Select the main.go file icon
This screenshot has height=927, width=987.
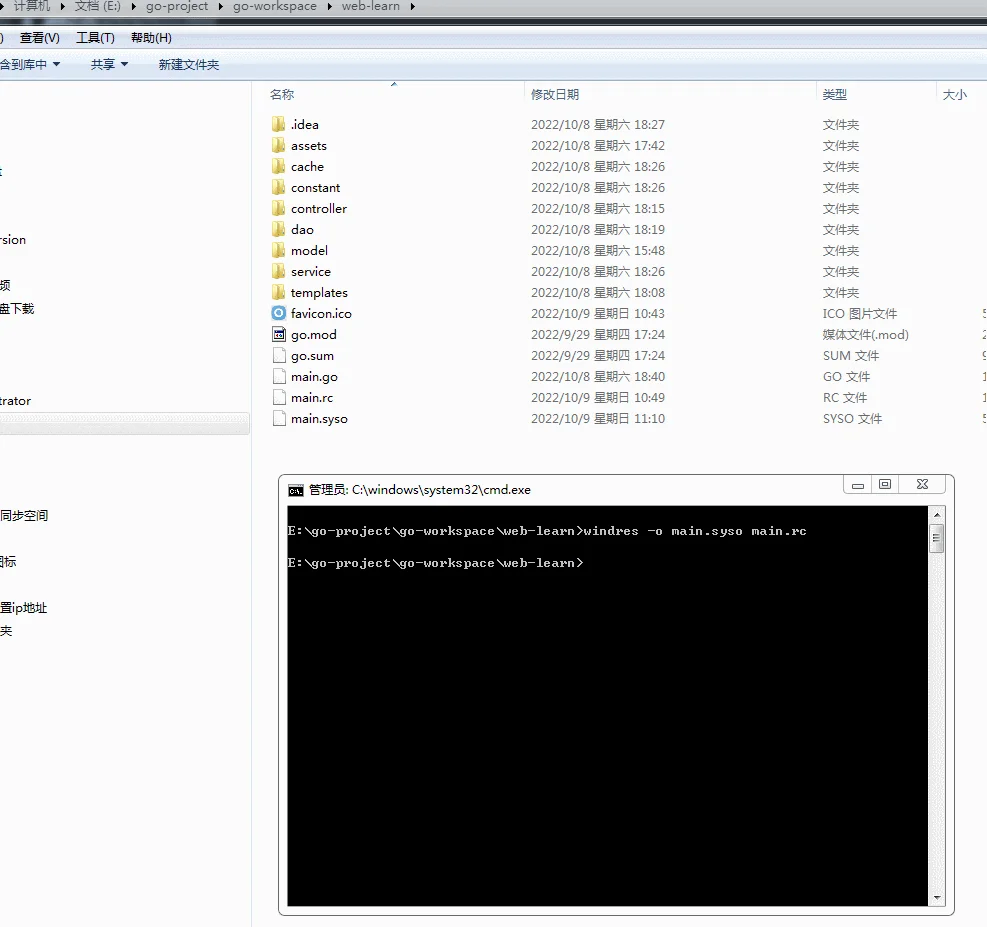279,376
